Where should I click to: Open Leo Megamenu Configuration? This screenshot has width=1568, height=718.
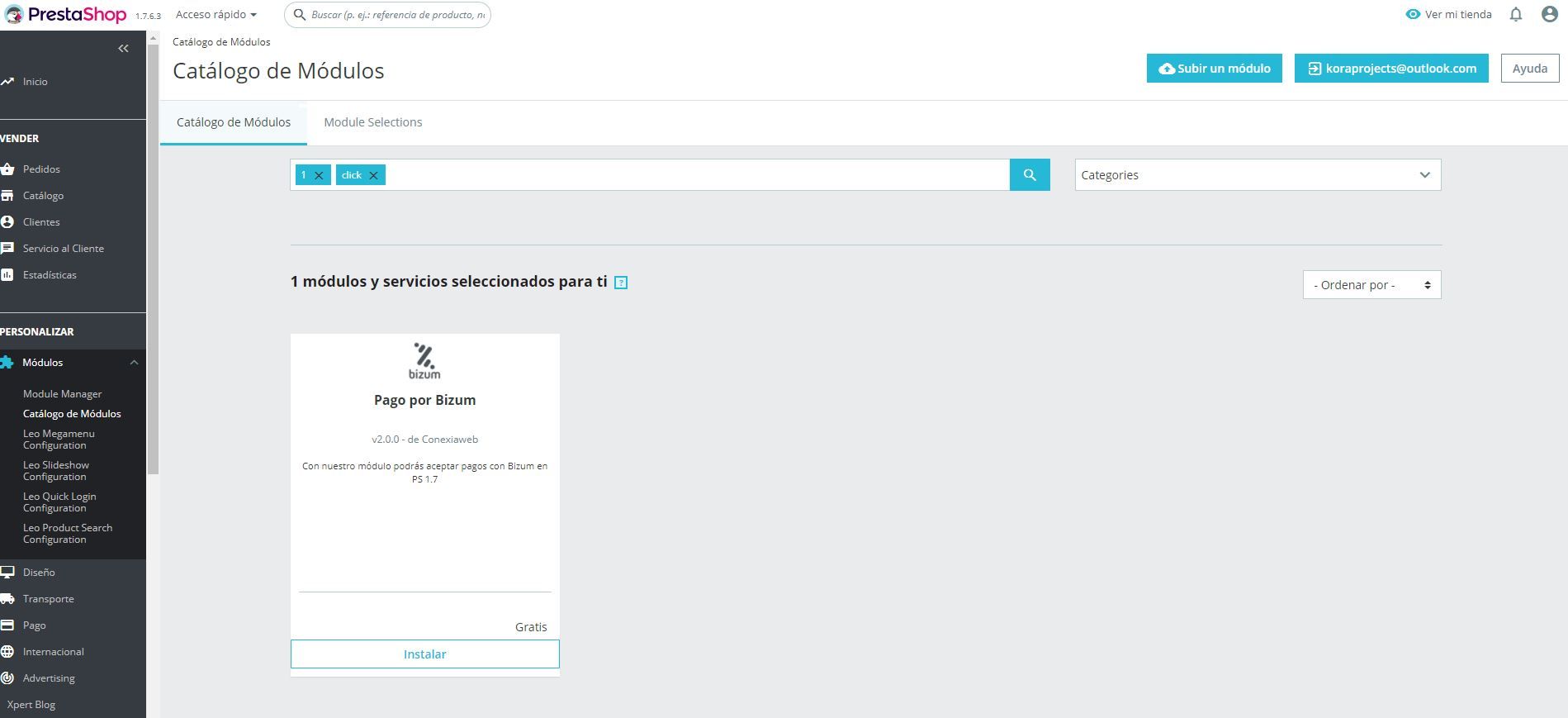pos(59,440)
